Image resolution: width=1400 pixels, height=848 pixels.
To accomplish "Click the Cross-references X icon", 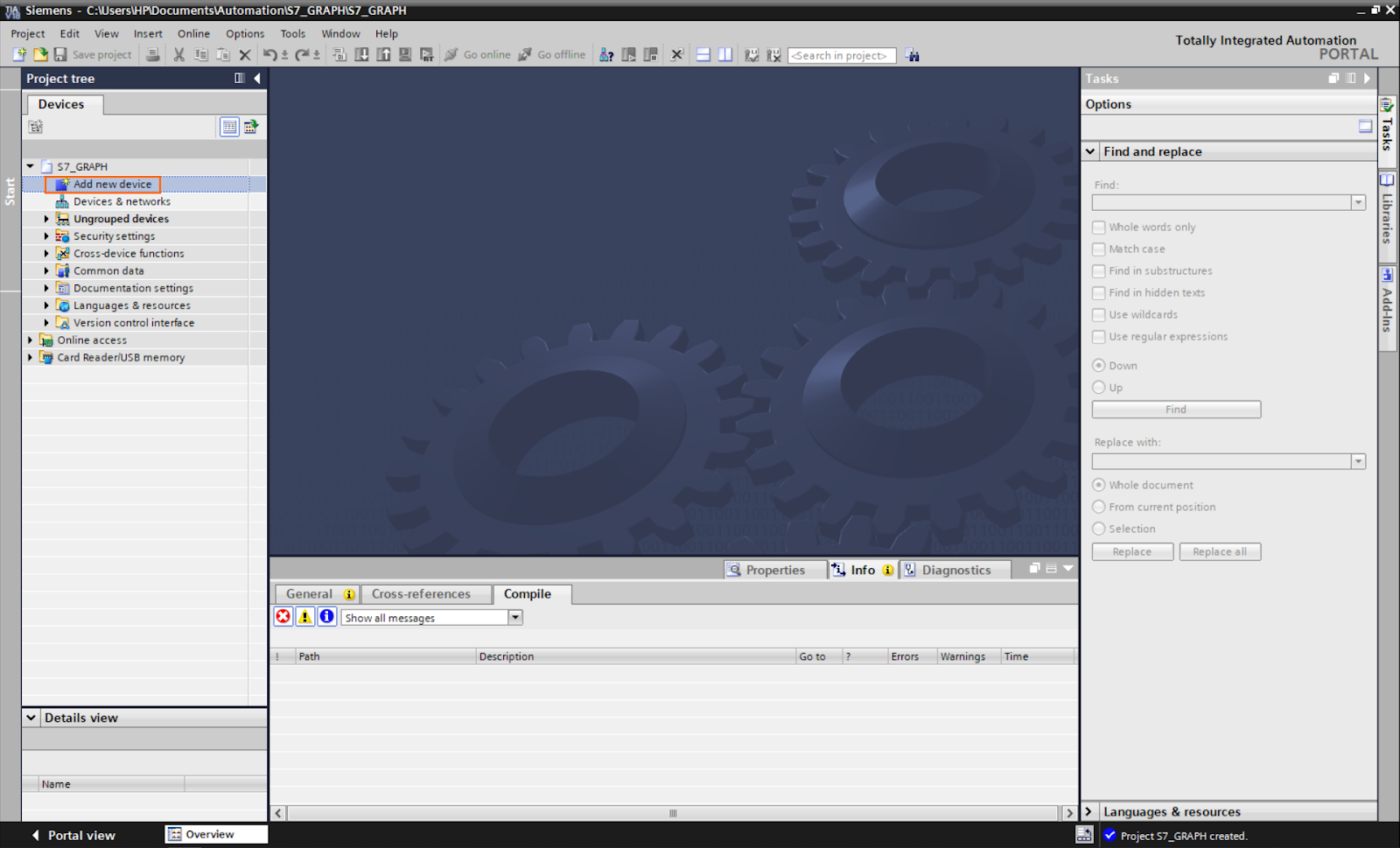I will [x=676, y=54].
